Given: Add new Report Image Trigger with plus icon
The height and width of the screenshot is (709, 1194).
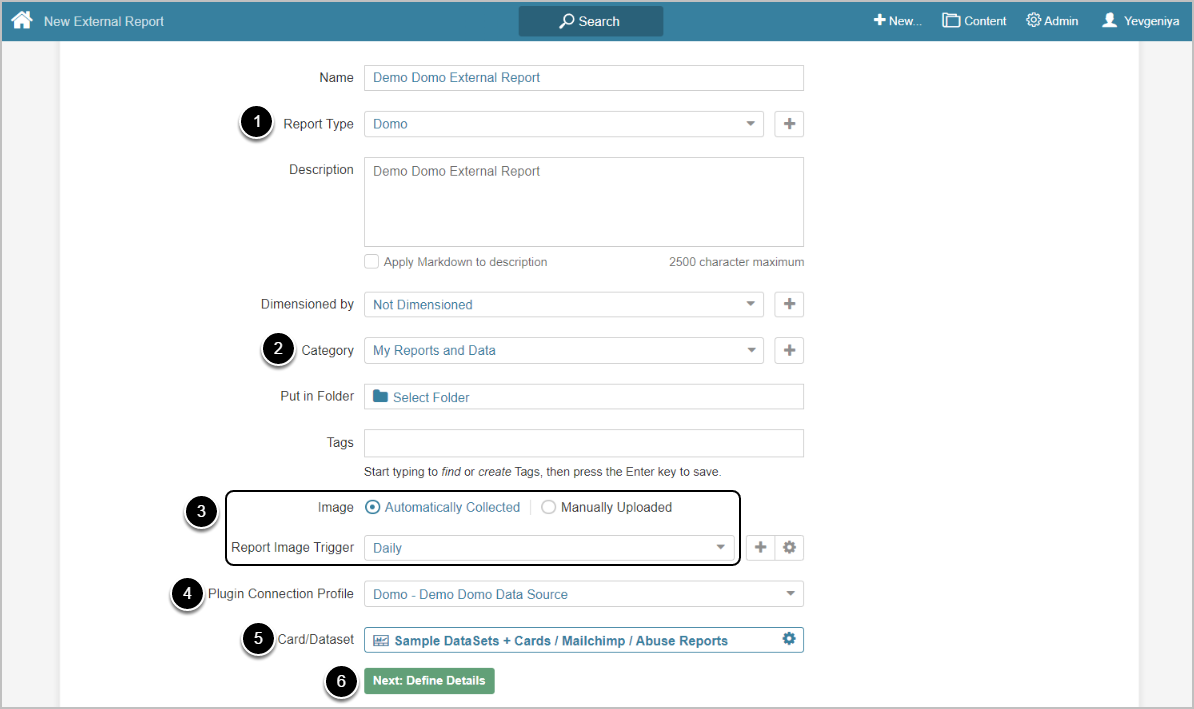Looking at the screenshot, I should click(x=760, y=548).
